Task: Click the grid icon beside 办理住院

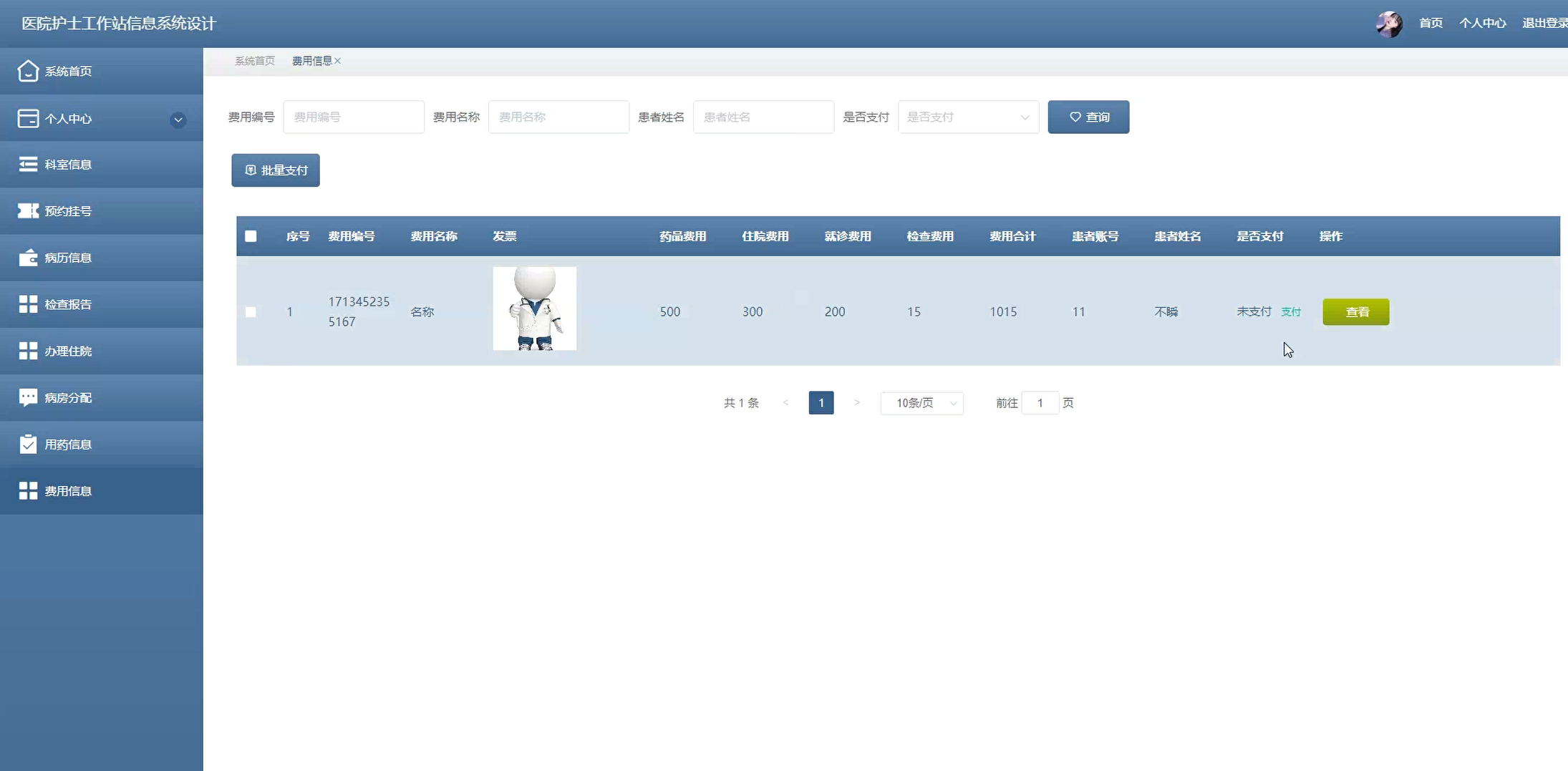Action: tap(28, 351)
